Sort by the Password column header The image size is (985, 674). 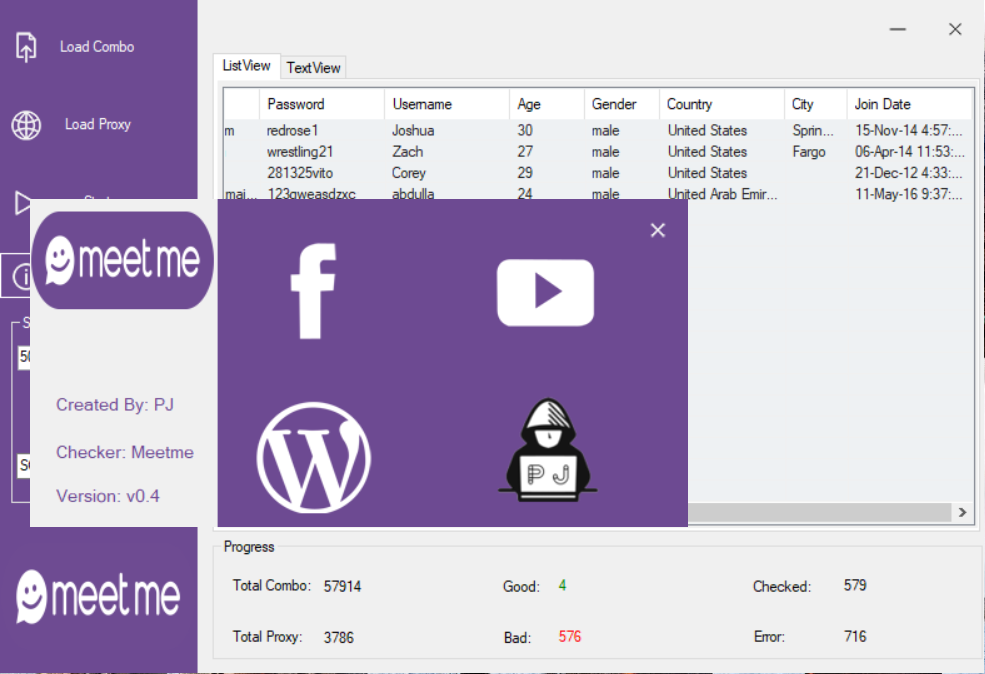pos(322,104)
